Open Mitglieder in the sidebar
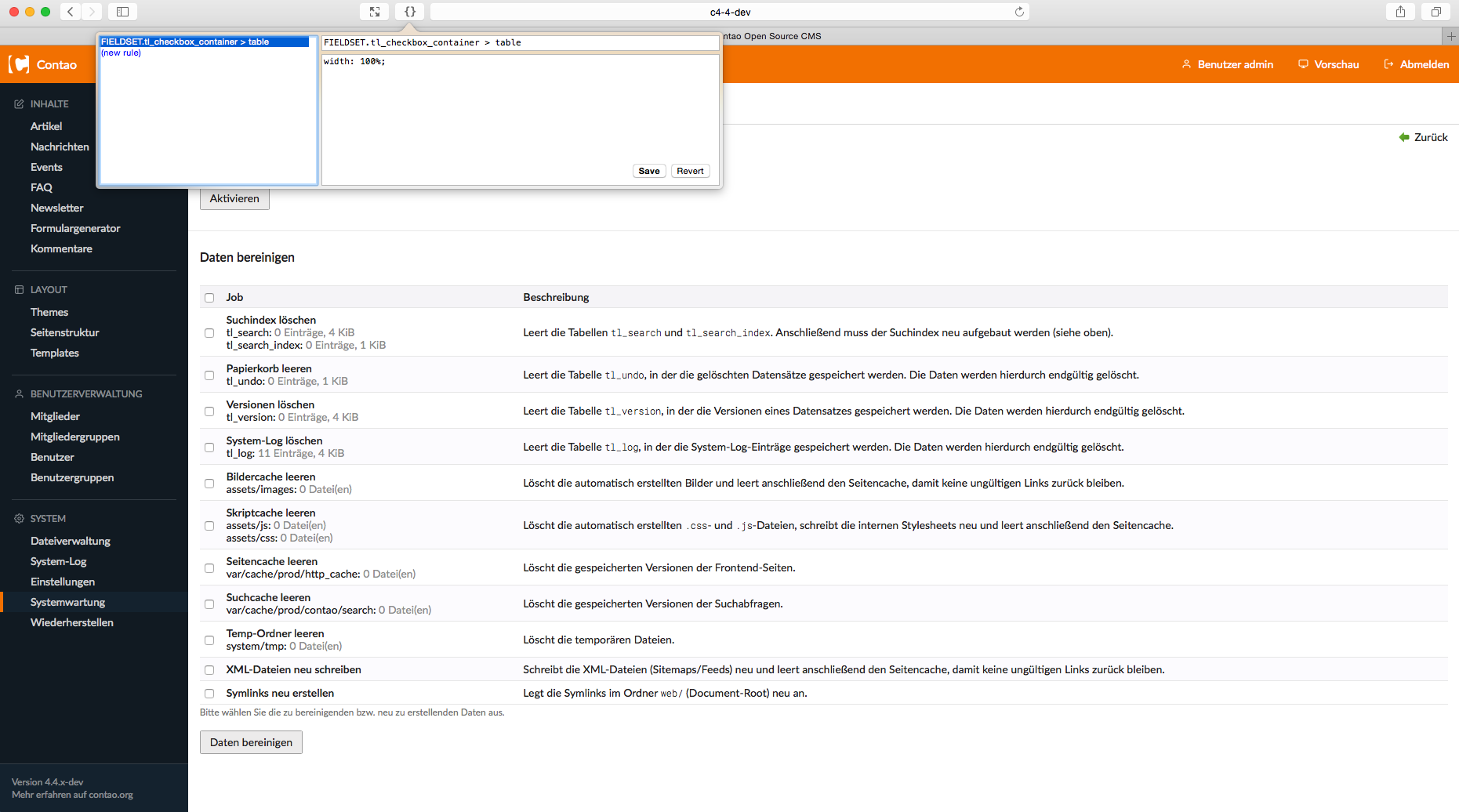 tap(55, 416)
